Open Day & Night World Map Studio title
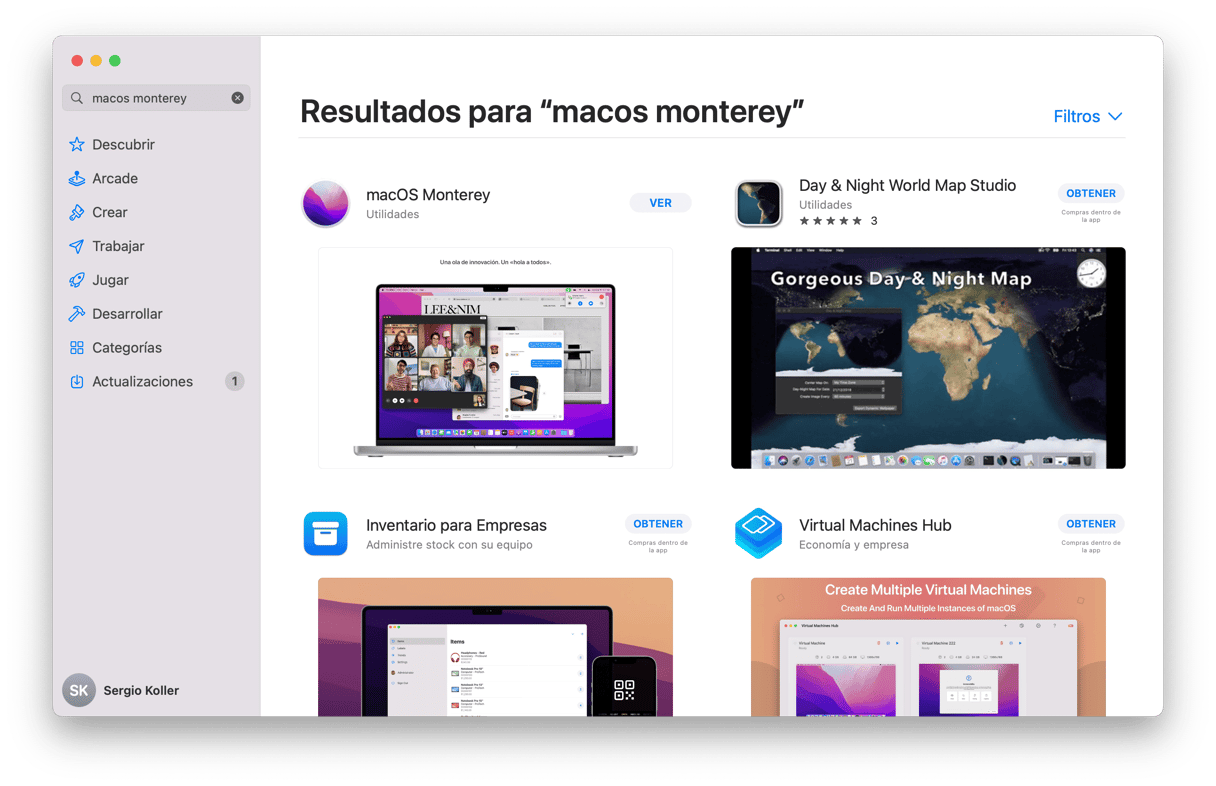This screenshot has height=786, width=1216. pyautogui.click(x=907, y=186)
